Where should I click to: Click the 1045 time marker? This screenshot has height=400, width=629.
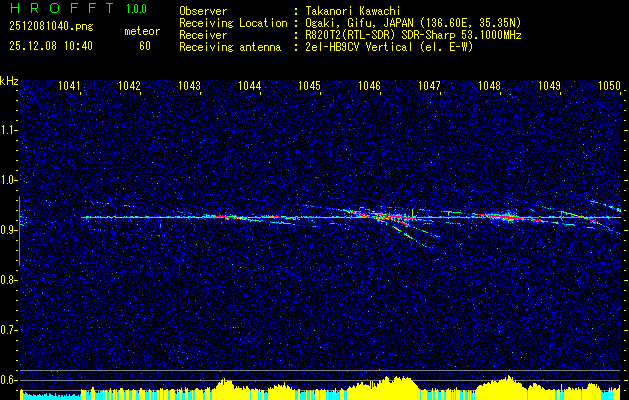310,85
